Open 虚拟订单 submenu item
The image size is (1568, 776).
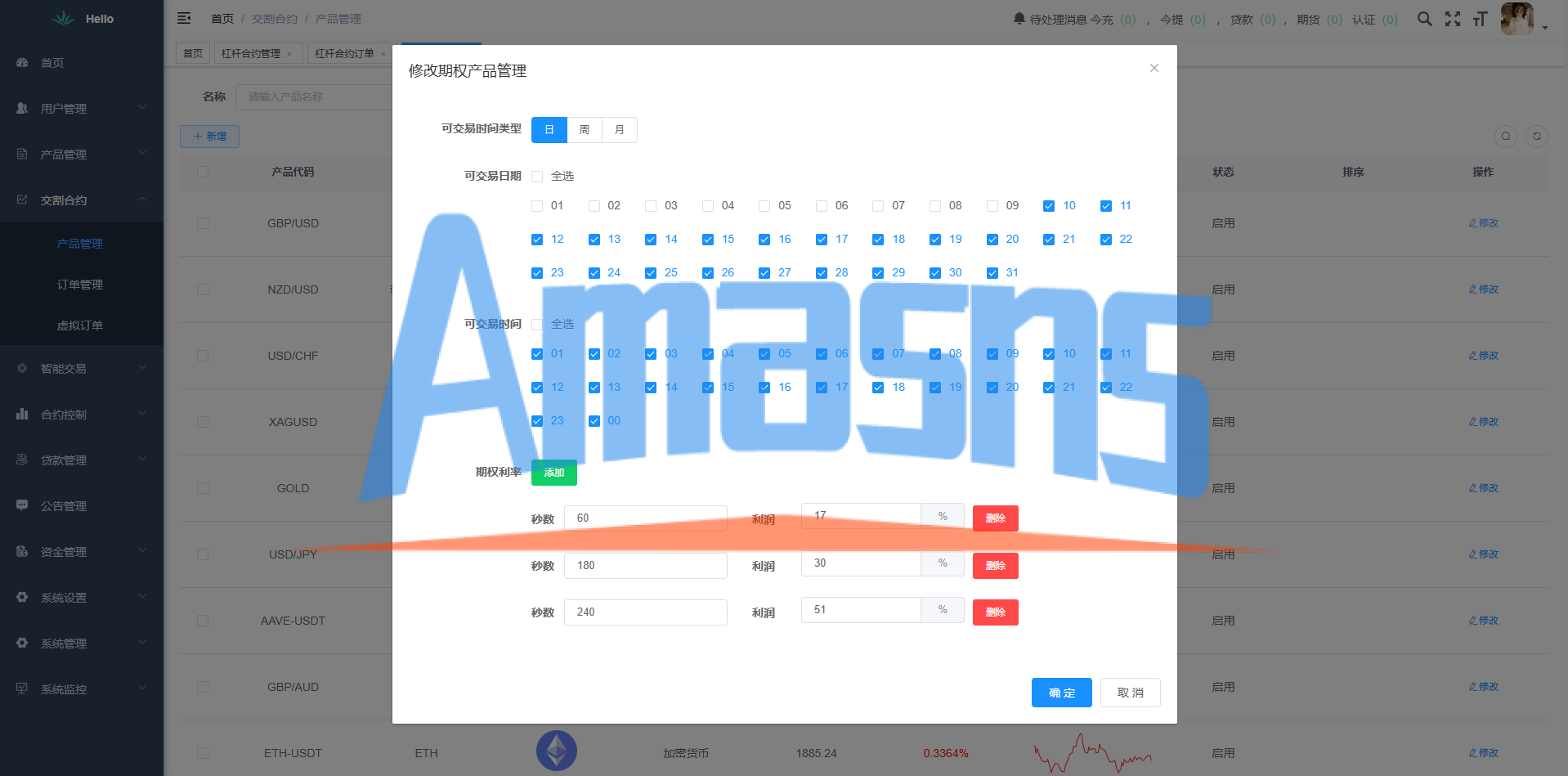pos(82,325)
